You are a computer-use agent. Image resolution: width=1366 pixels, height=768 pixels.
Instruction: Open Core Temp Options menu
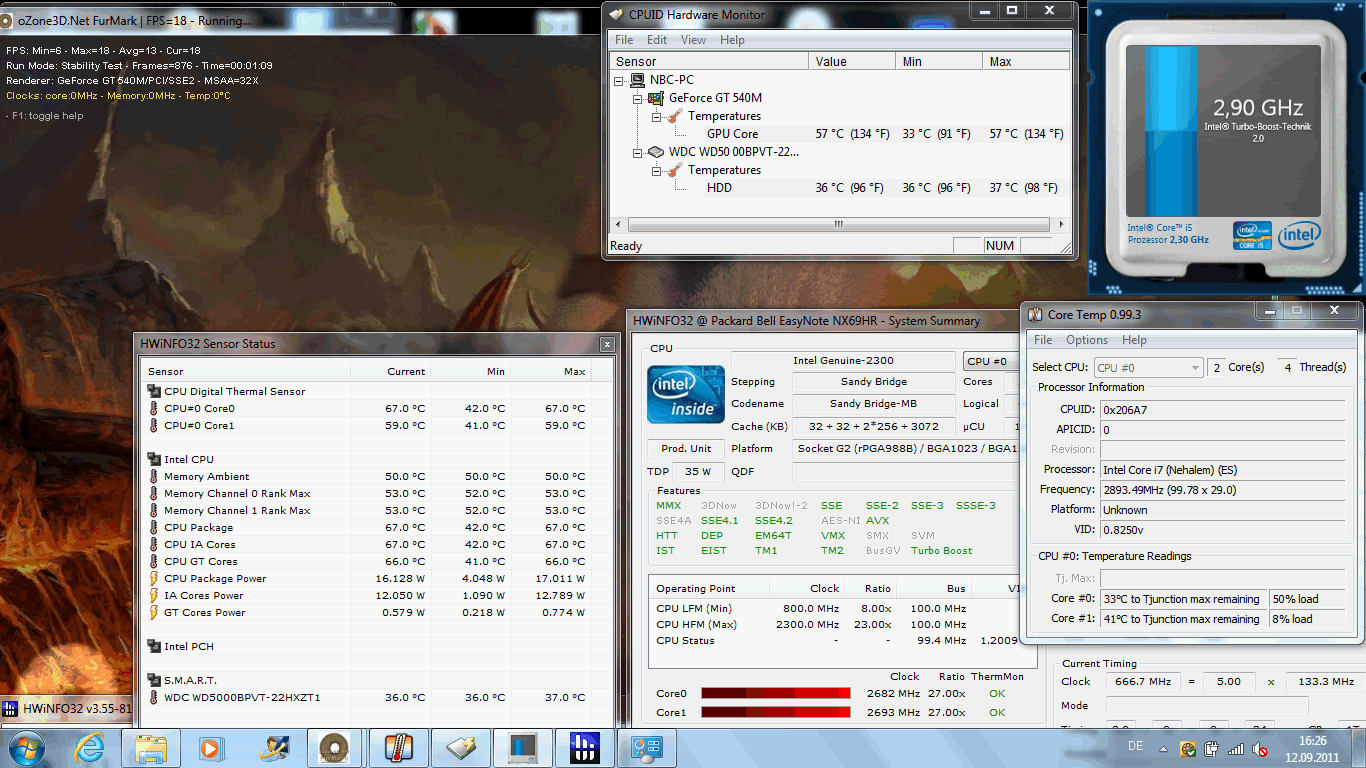(x=1087, y=340)
